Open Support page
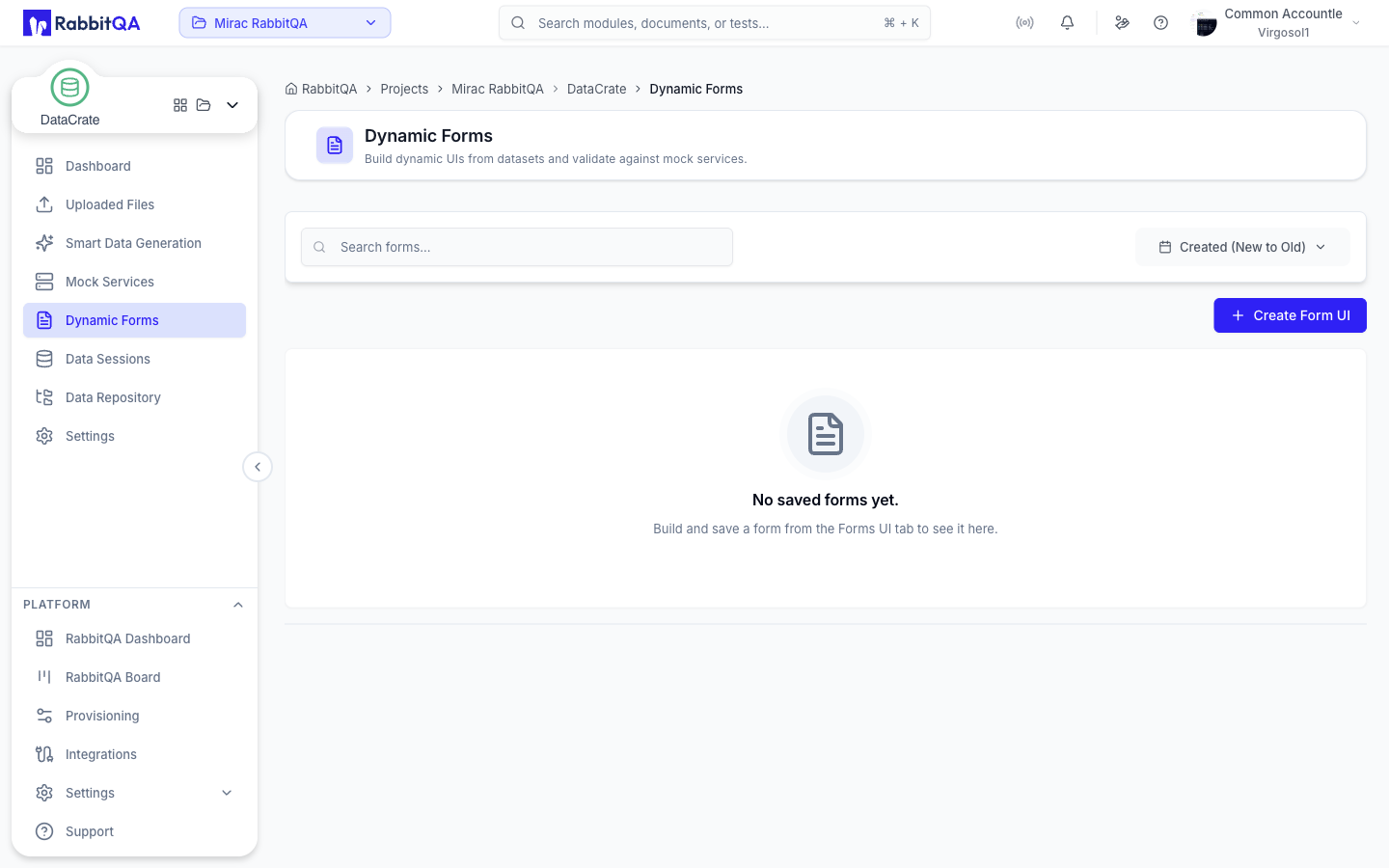1389x868 pixels. pos(134,831)
